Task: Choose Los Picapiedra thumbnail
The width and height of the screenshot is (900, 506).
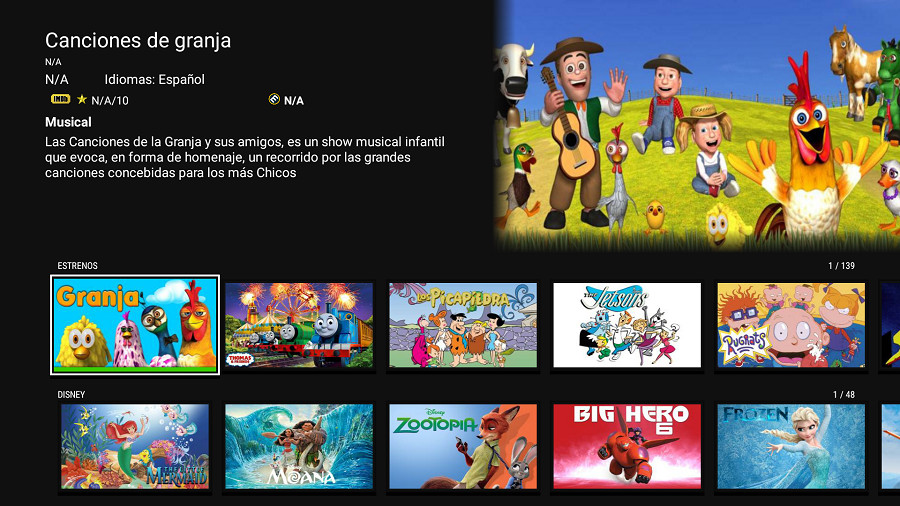Action: click(463, 325)
